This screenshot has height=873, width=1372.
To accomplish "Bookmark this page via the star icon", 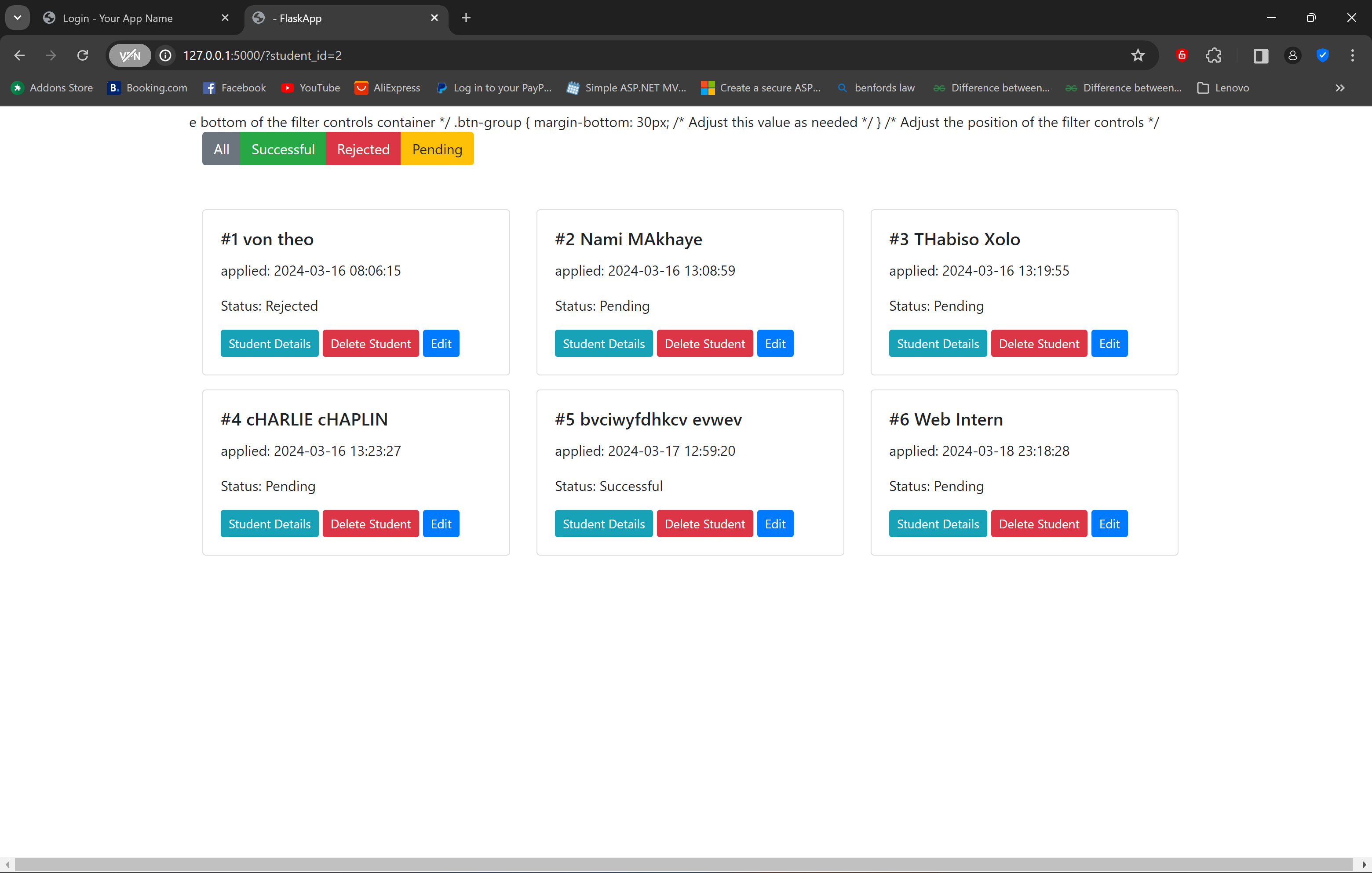I will coord(1137,55).
